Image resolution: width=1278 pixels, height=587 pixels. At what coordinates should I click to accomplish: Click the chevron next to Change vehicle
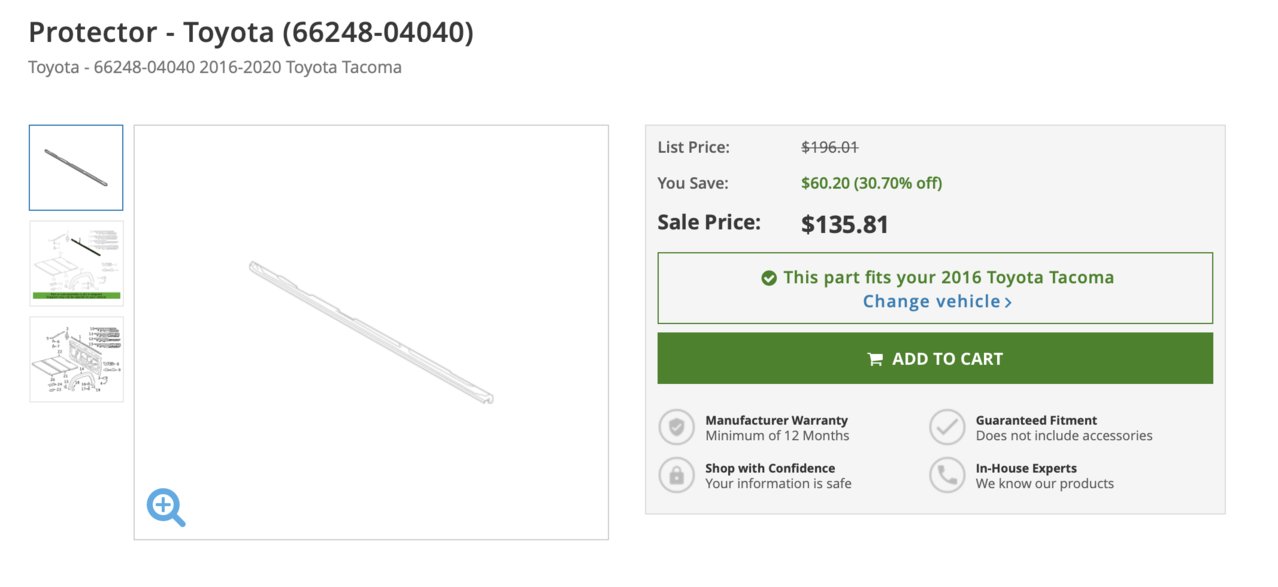pyautogui.click(x=1008, y=302)
